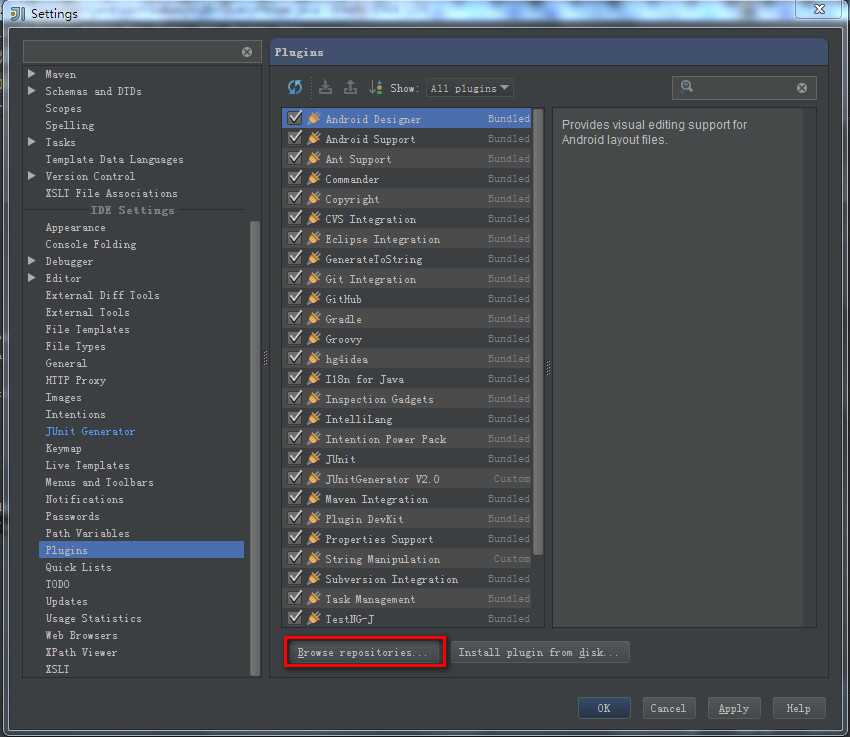Click the hg4idea plugin icon
The height and width of the screenshot is (737, 850).
click(x=314, y=359)
